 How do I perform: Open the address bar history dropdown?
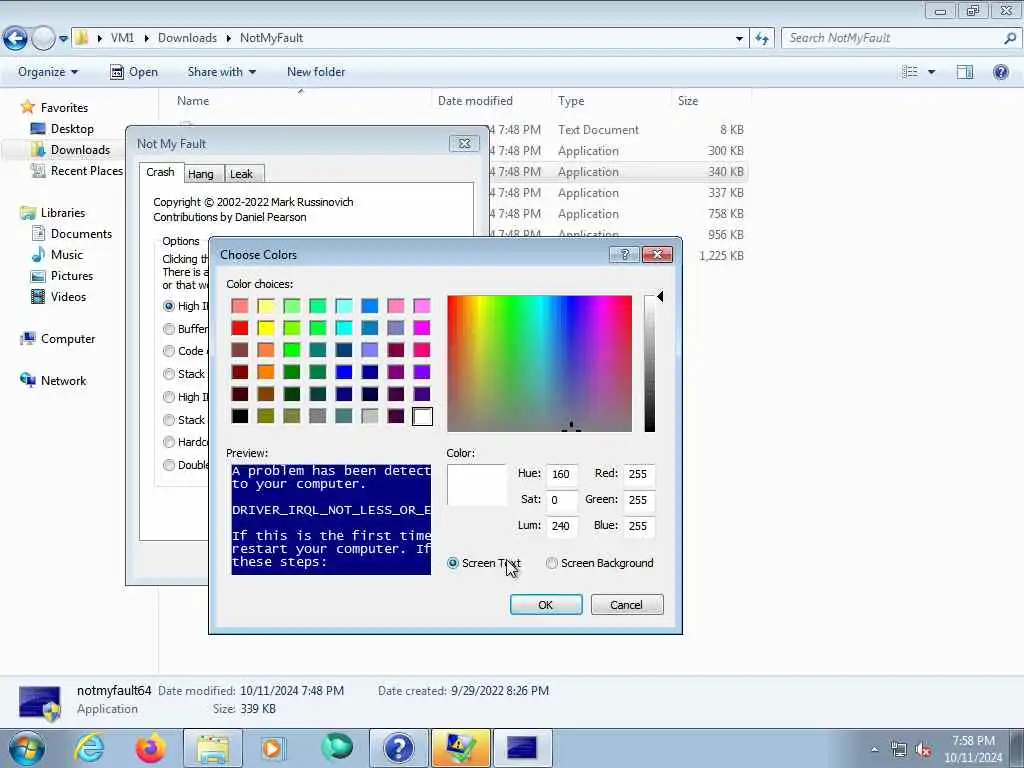(739, 39)
